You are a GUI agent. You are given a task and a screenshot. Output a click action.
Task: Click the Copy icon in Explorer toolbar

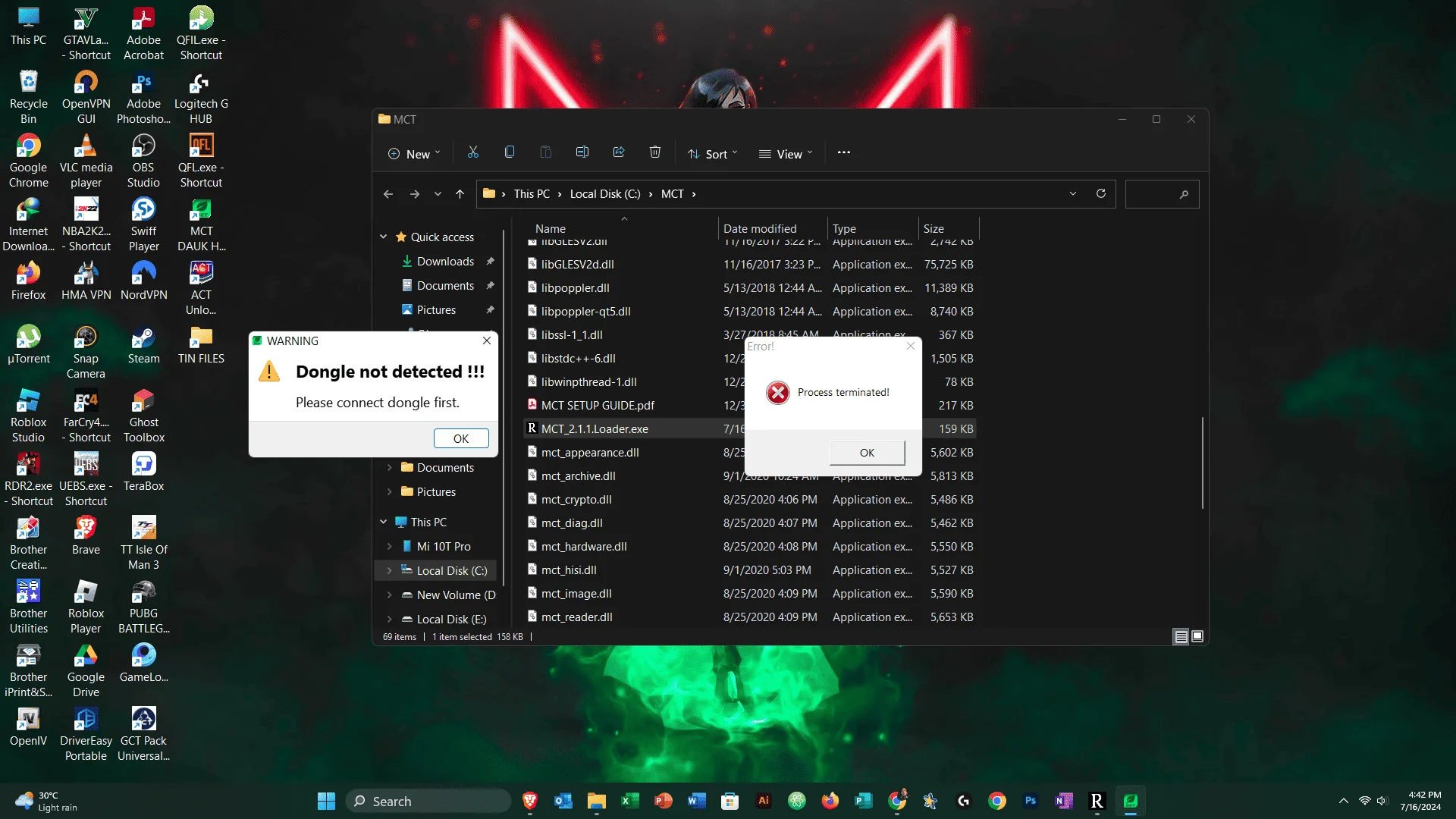pyautogui.click(x=510, y=152)
